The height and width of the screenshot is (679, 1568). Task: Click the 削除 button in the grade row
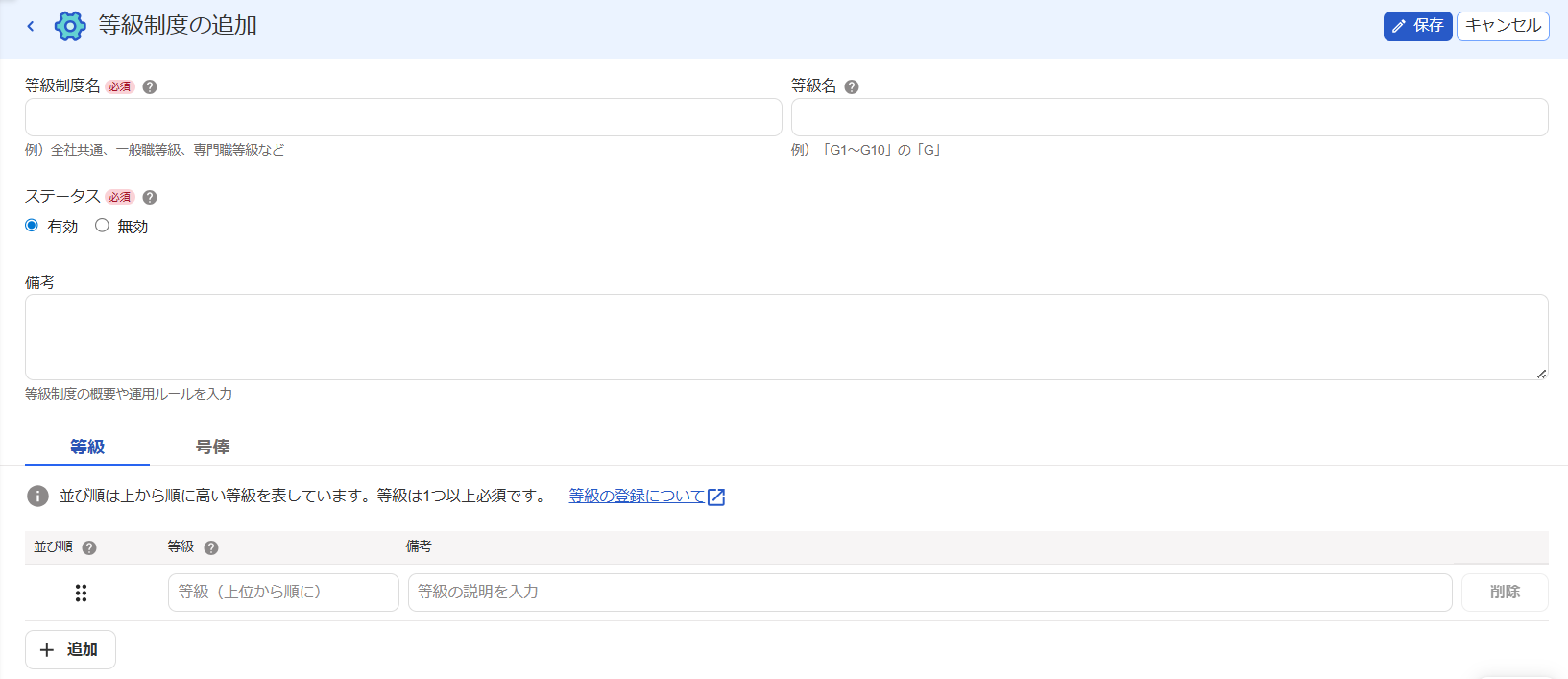point(1505,593)
